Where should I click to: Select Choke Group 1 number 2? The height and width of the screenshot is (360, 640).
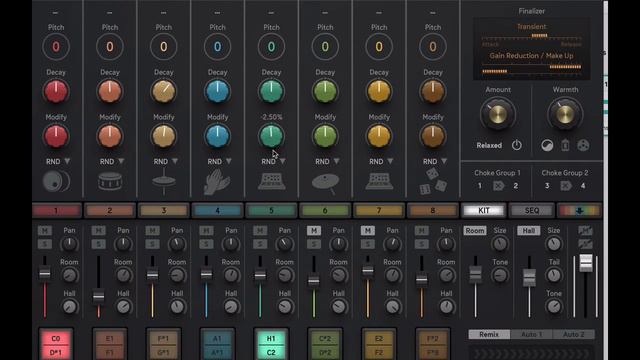(516, 186)
